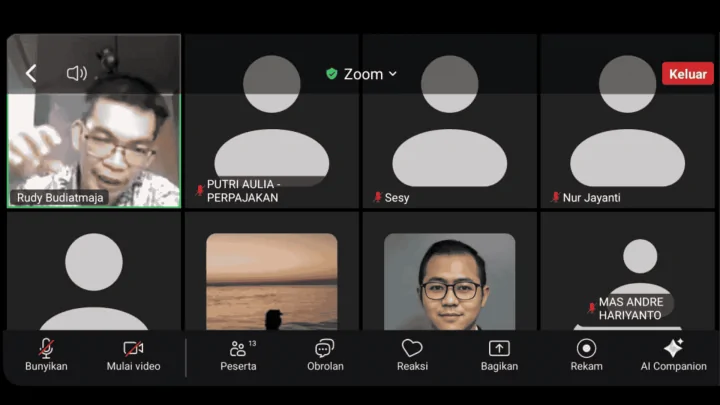Start recording with Rekam
This screenshot has height=405, width=720.
coord(586,354)
